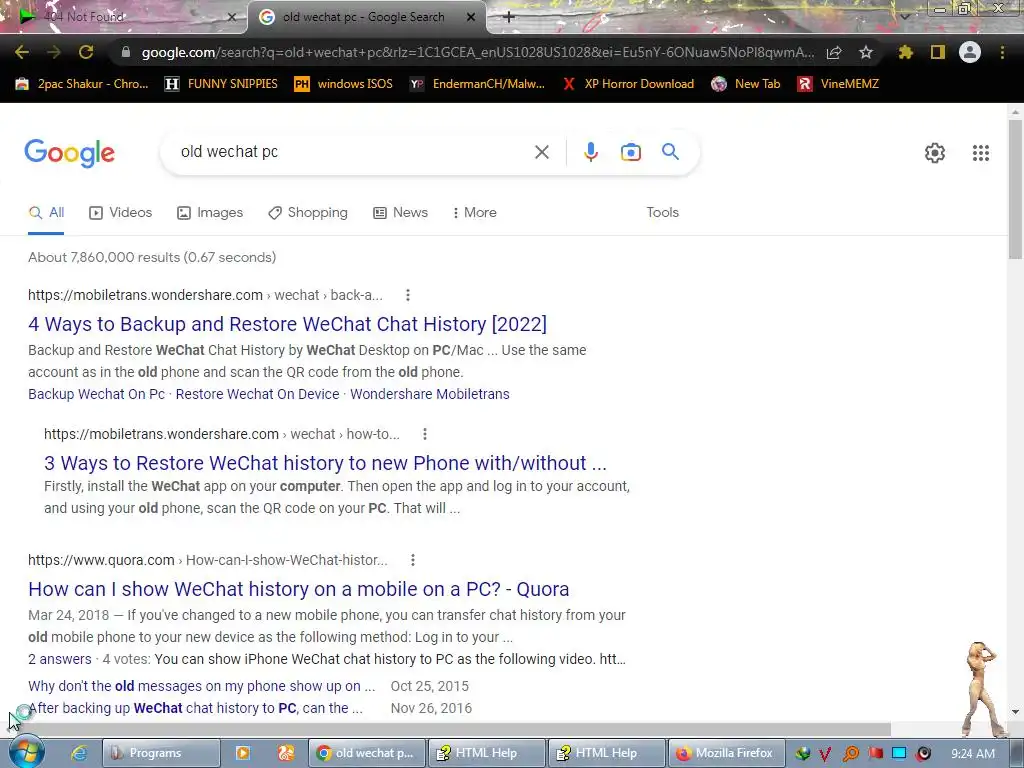This screenshot has width=1024, height=768.
Task: Switch to the Programs taskbar window
Action: (161, 753)
